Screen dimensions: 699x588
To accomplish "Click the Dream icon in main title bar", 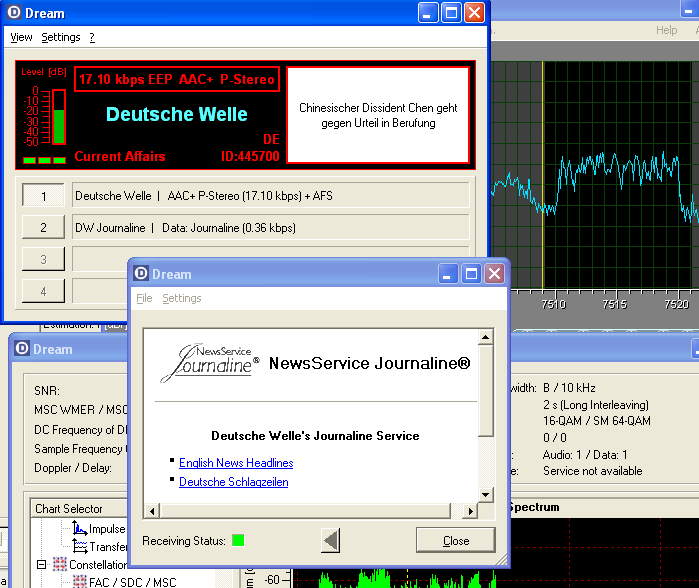I will tap(14, 12).
